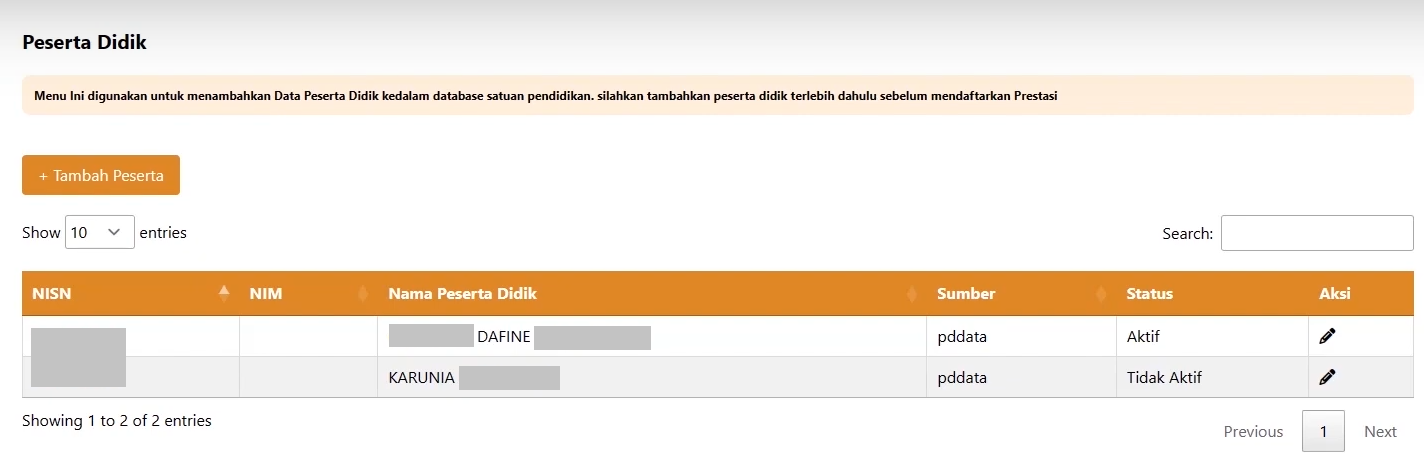Image resolution: width=1424 pixels, height=460 pixels.
Task: Click the sort arrow in the NIM column
Action: point(362,294)
